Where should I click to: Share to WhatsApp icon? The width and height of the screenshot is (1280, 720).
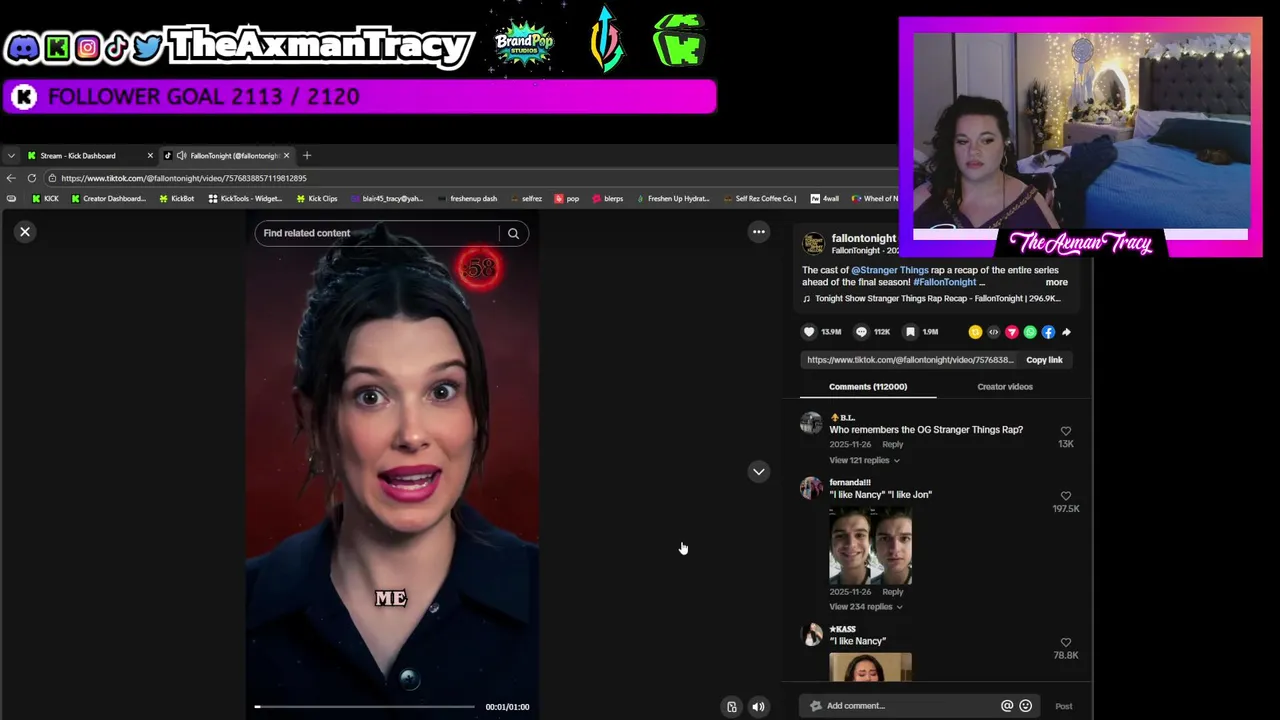point(1030,332)
